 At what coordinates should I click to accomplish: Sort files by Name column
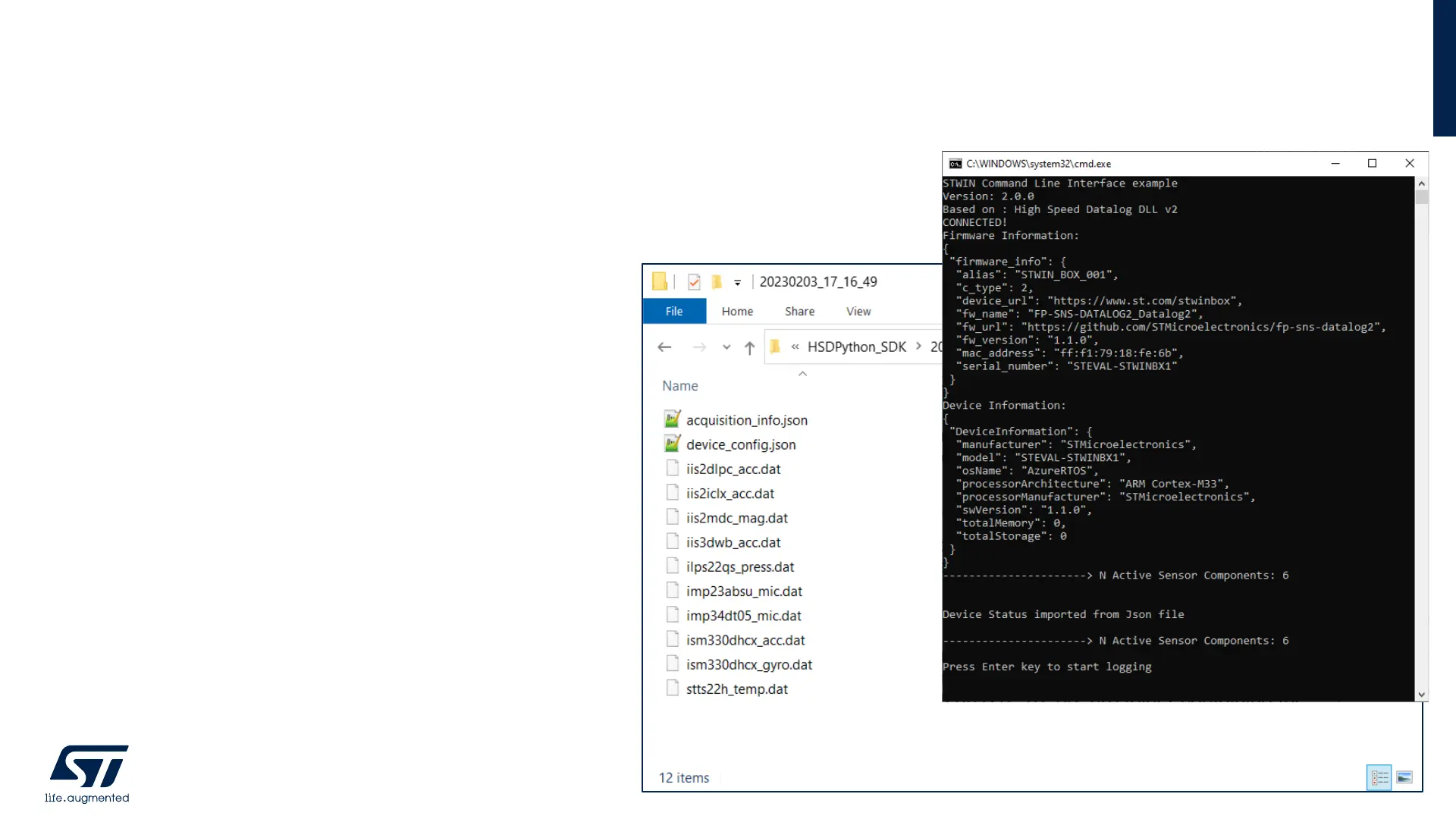coord(679,385)
